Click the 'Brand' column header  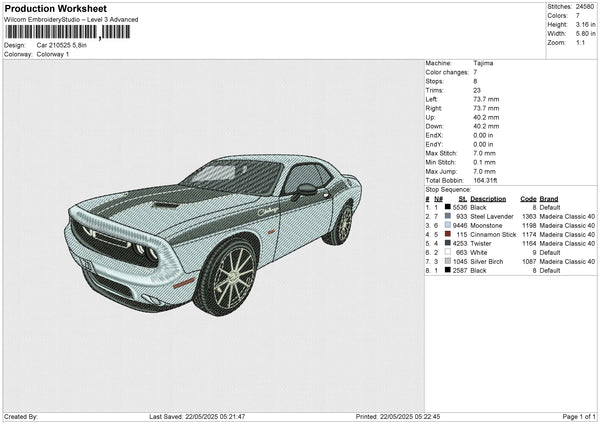tap(549, 199)
